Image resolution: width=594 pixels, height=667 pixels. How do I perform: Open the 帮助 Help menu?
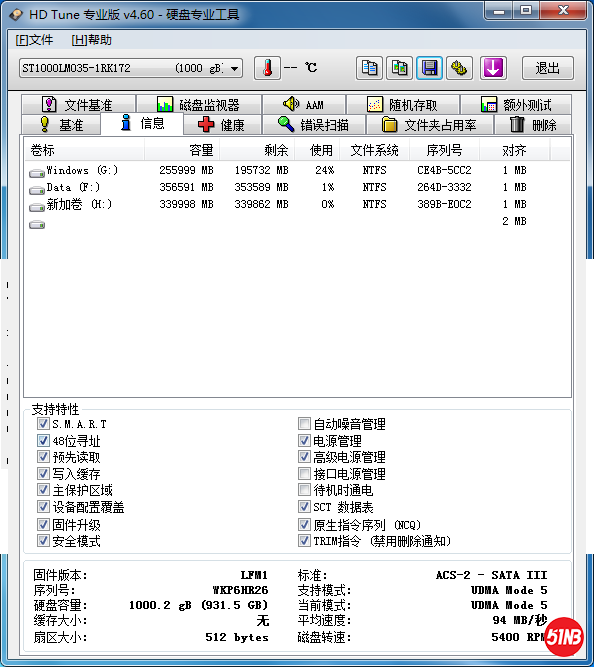pyautogui.click(x=91, y=40)
